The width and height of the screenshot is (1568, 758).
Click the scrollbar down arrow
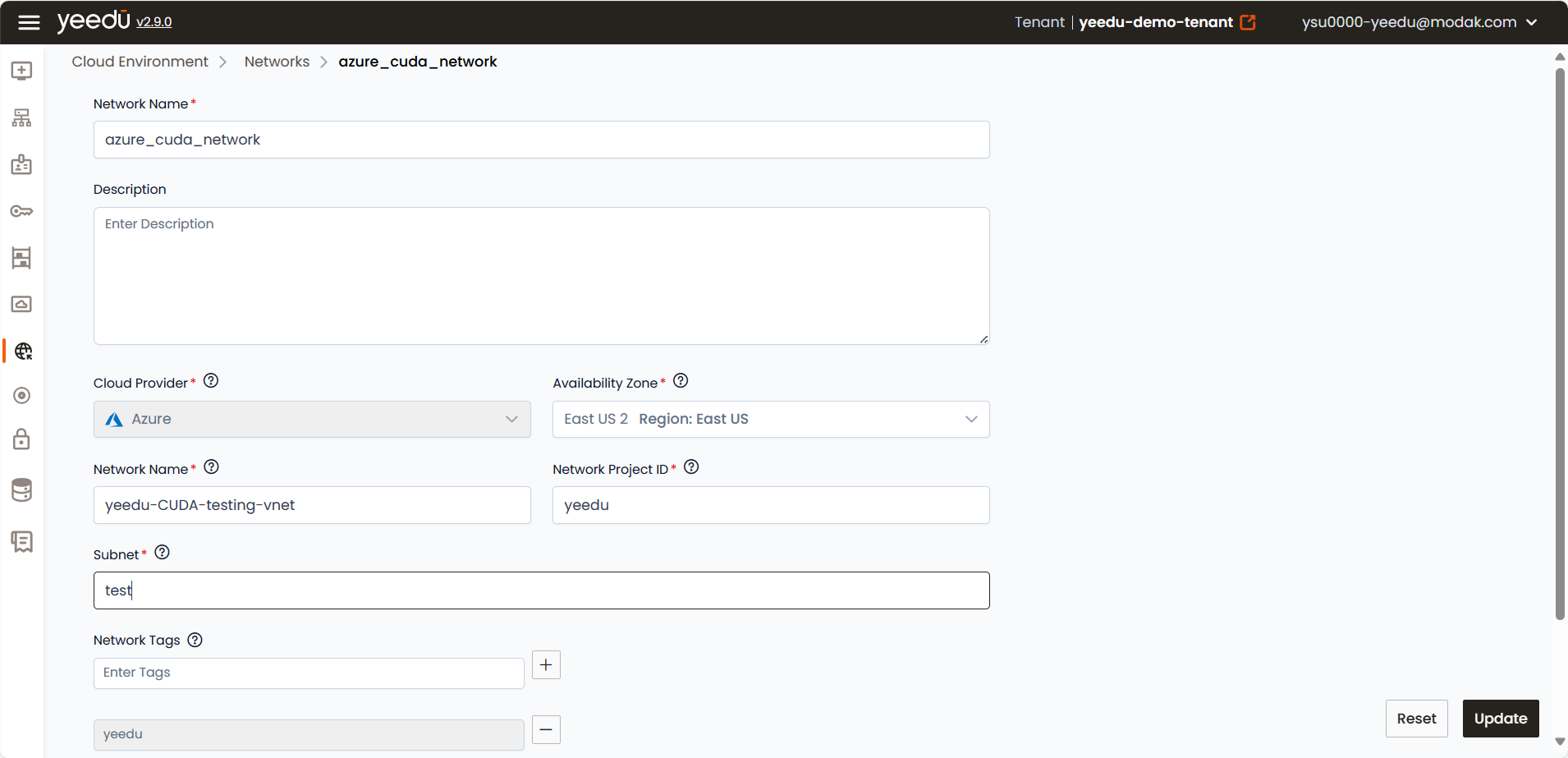(1560, 742)
